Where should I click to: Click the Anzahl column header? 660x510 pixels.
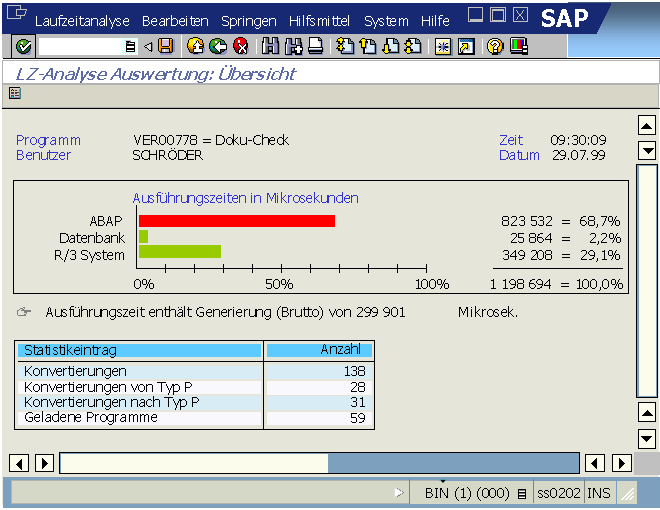click(319, 350)
